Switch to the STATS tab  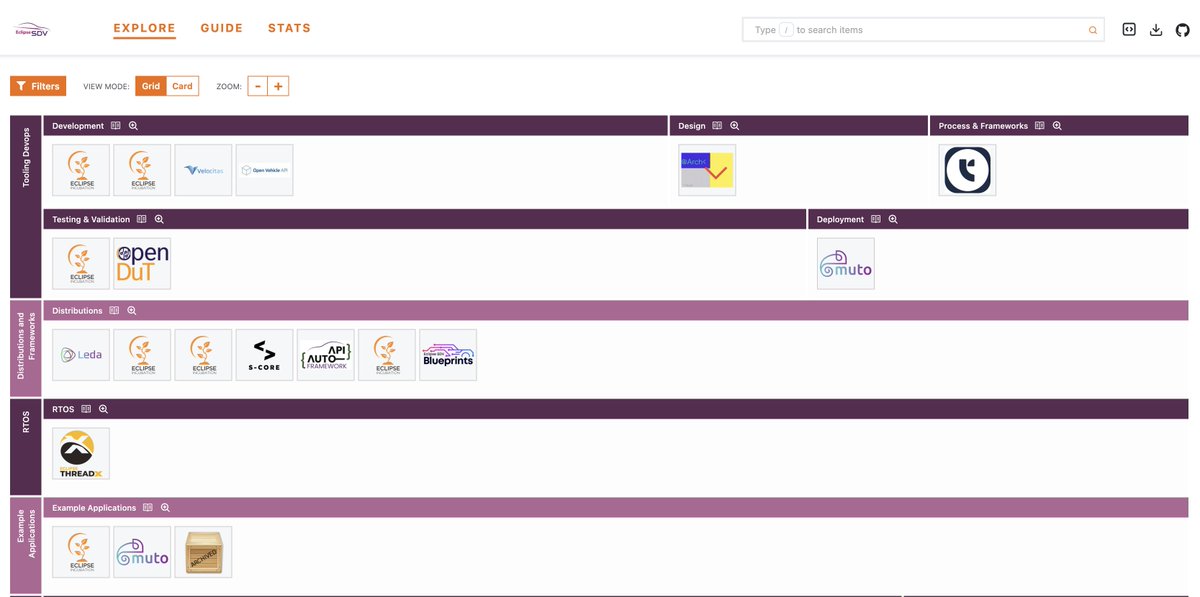(289, 28)
